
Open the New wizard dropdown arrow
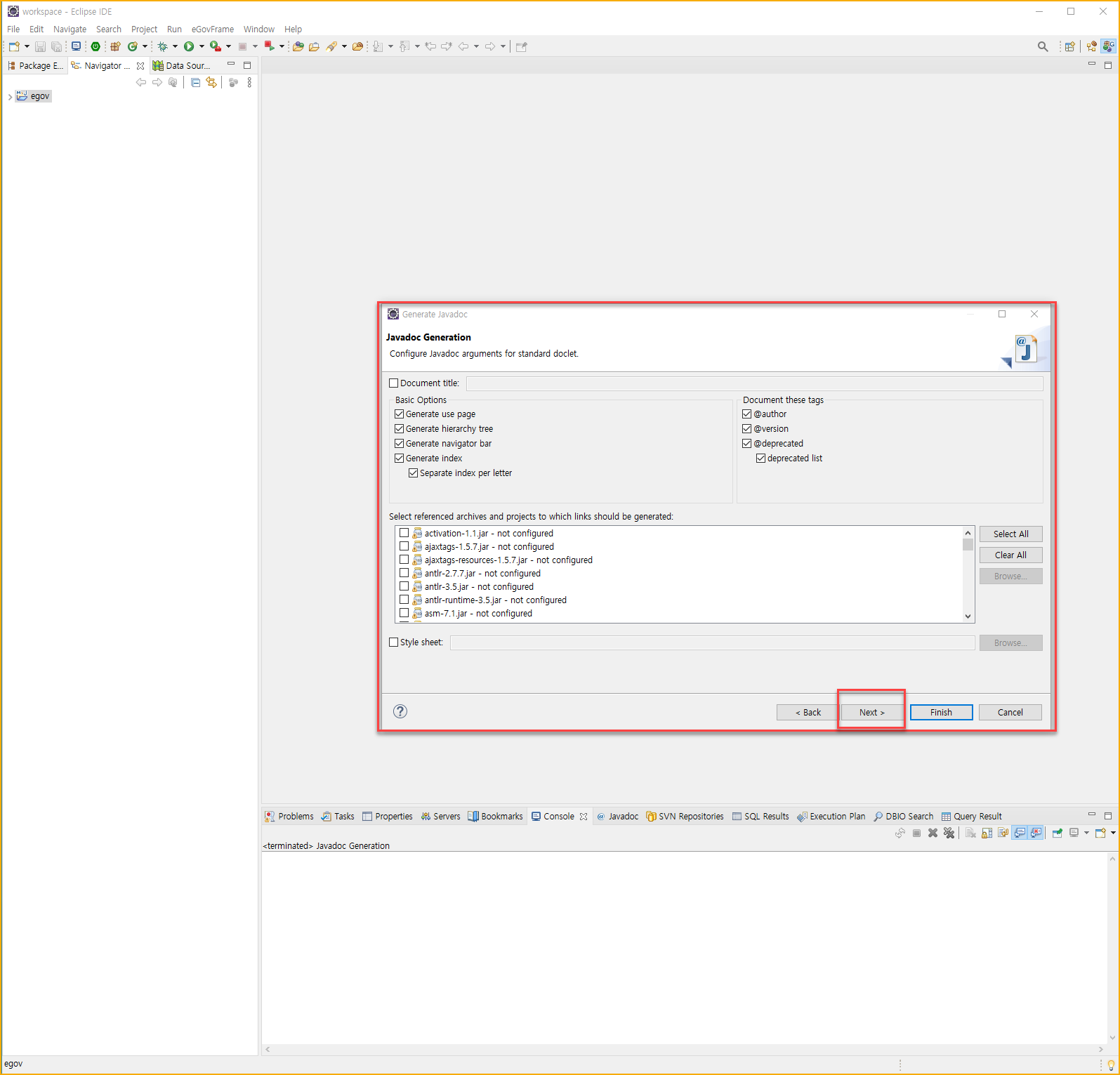pos(27,46)
